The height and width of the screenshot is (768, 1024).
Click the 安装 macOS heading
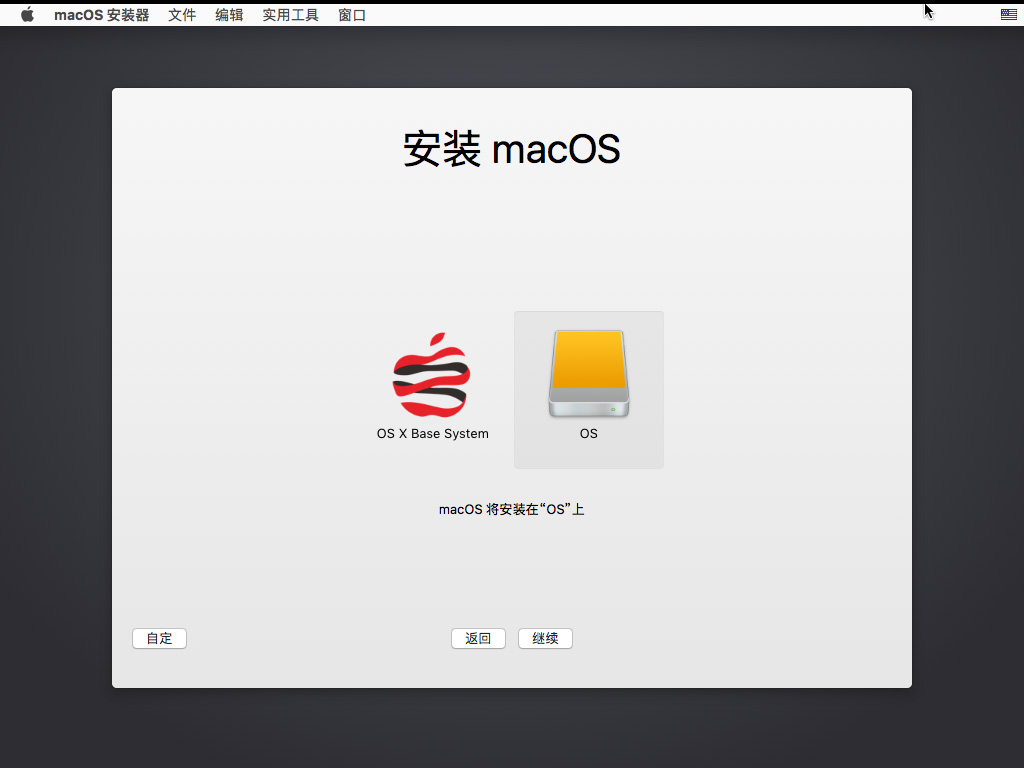click(x=511, y=149)
